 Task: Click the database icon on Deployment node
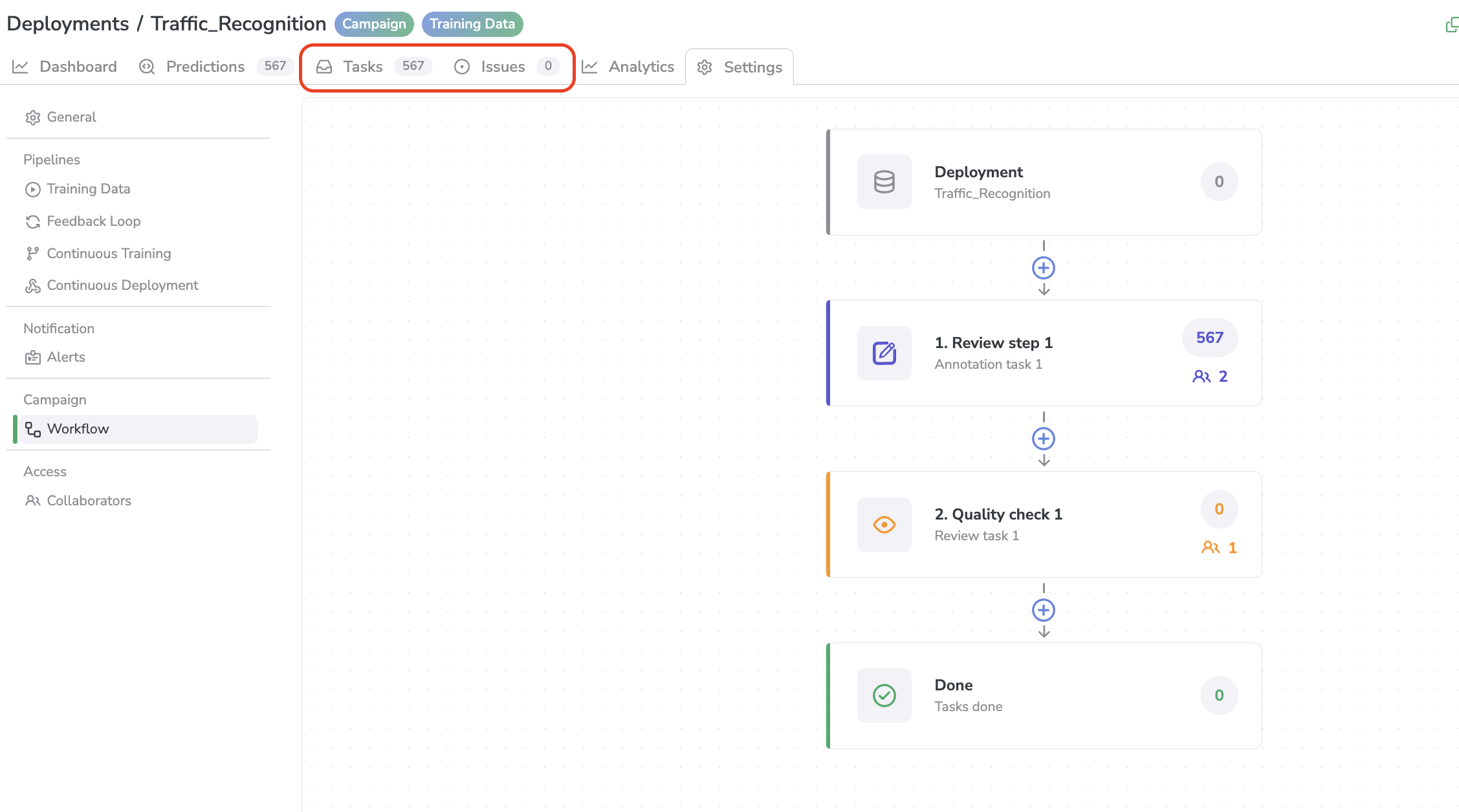click(x=884, y=181)
